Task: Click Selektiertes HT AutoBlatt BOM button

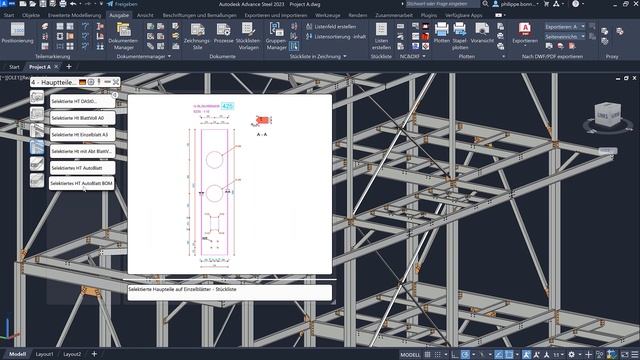Action: click(82, 183)
